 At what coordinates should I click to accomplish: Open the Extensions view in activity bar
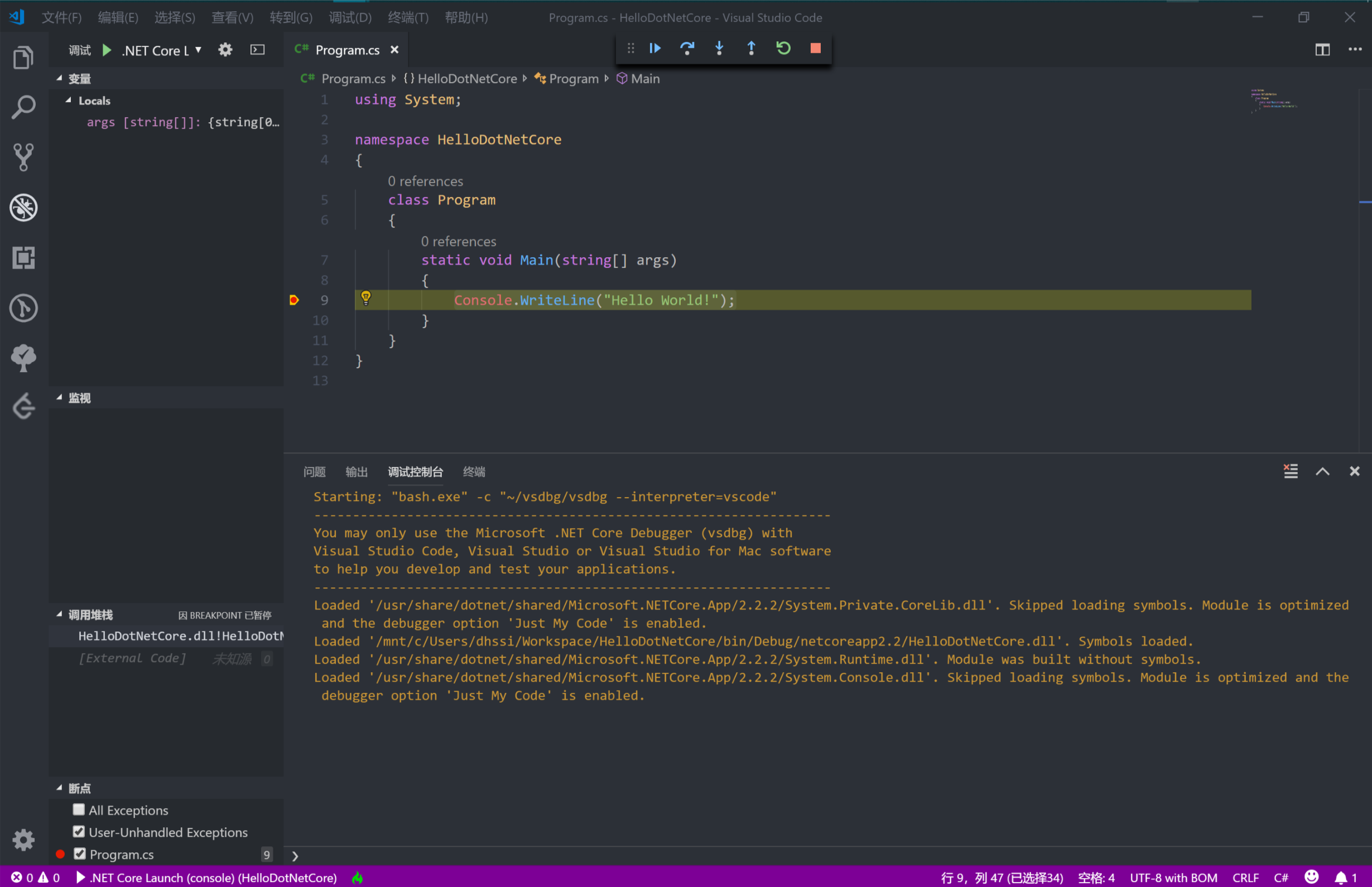click(x=23, y=258)
